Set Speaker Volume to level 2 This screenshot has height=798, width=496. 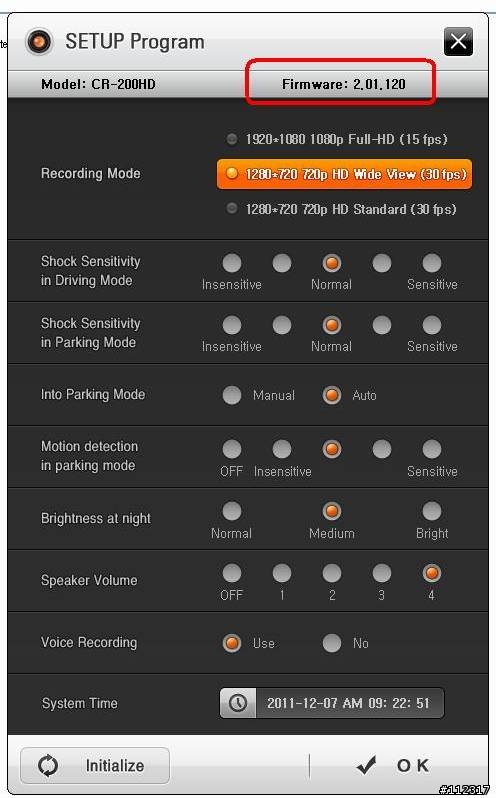(332, 573)
